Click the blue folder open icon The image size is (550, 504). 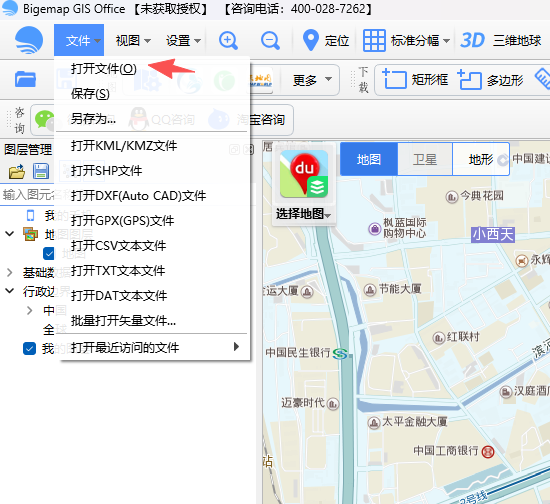25,79
